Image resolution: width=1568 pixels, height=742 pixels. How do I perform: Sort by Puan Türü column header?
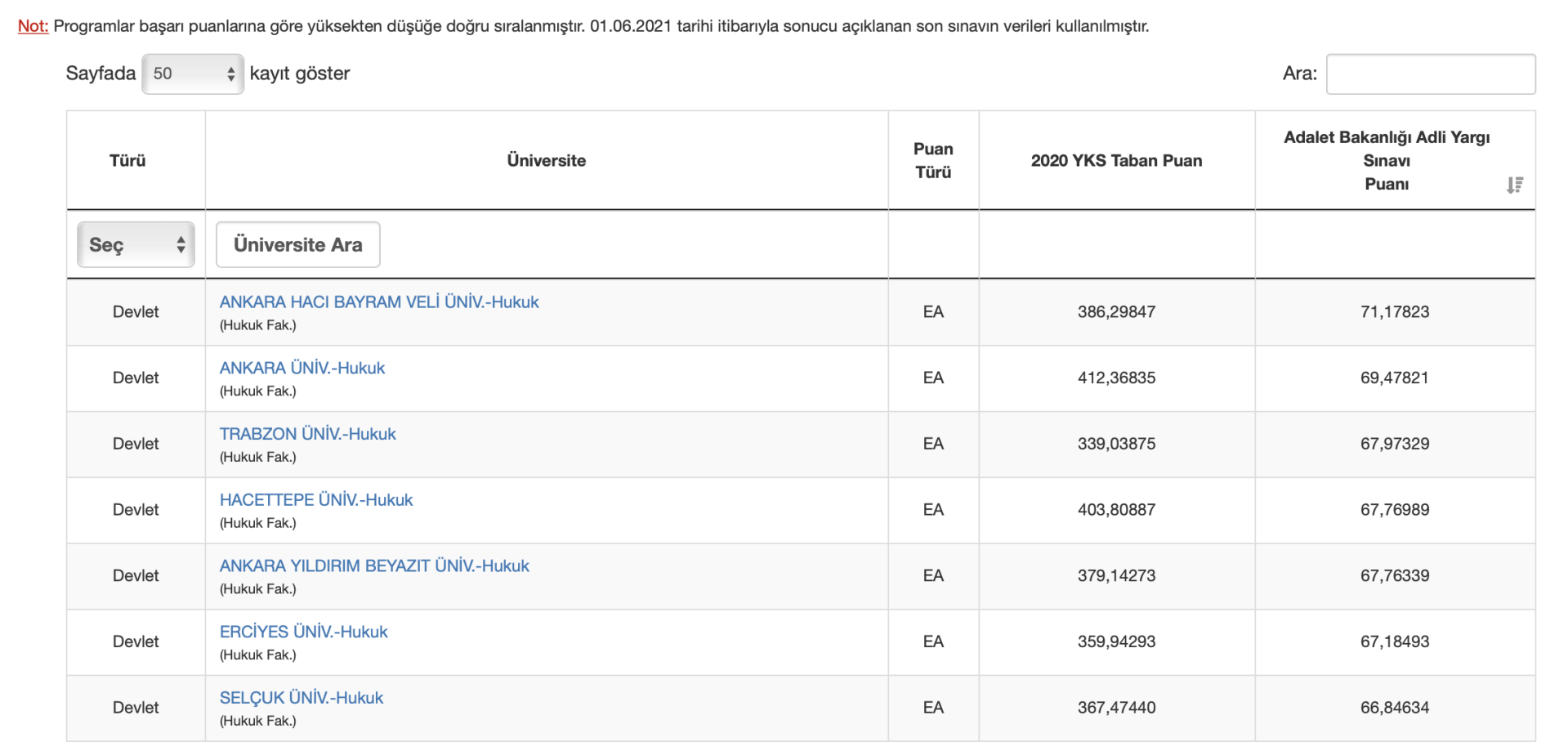(933, 161)
